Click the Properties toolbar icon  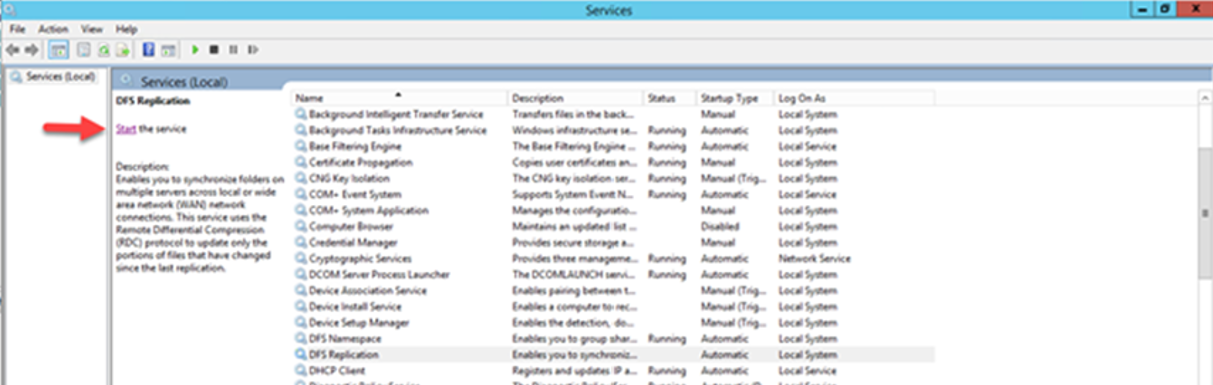[84, 49]
